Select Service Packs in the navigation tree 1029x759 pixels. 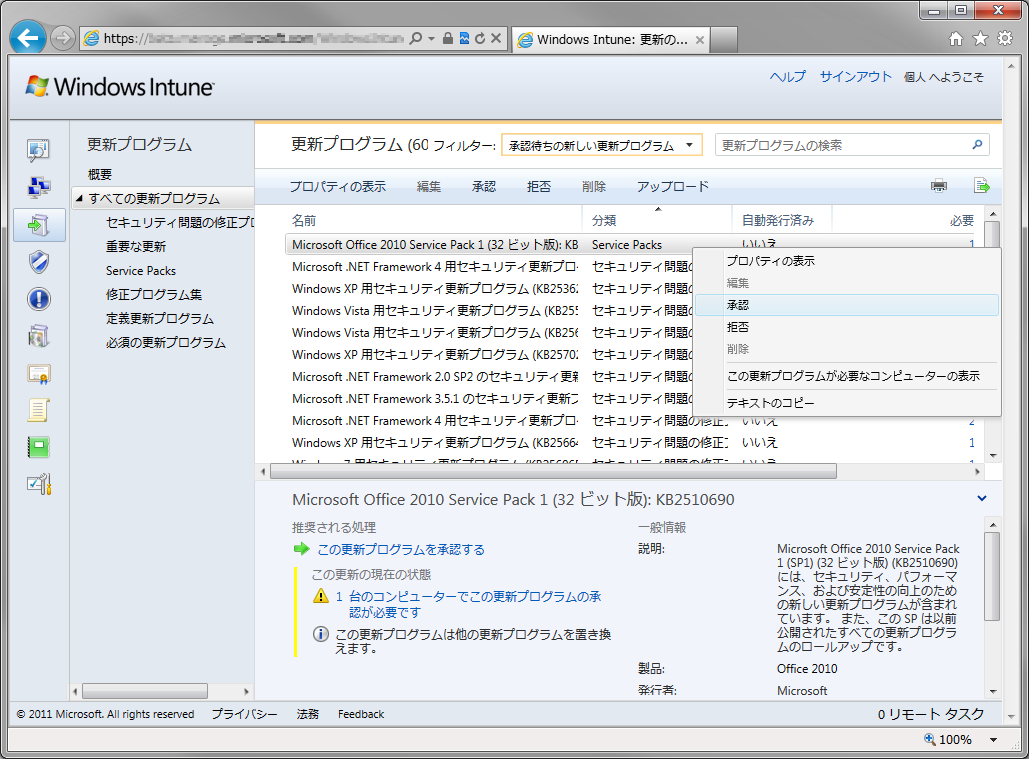click(140, 270)
